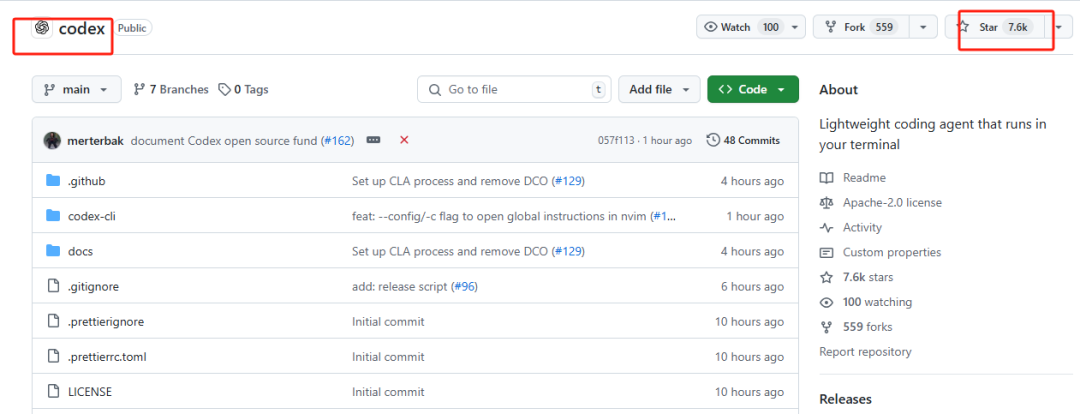This screenshot has width=1080, height=414.
Task: Click the .prettierignore file icon
Action: pos(53,321)
